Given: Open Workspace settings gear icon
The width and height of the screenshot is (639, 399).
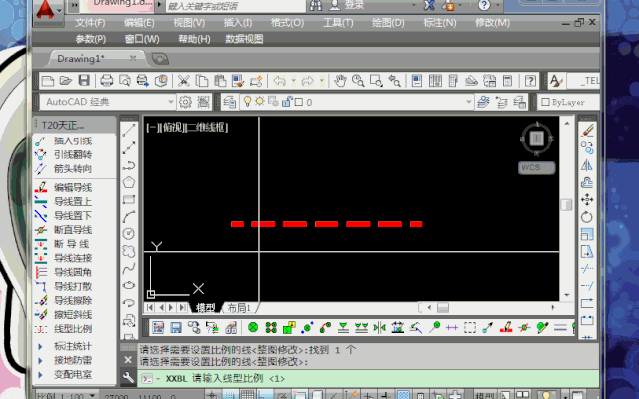Looking at the screenshot, I should pyautogui.click(x=185, y=102).
